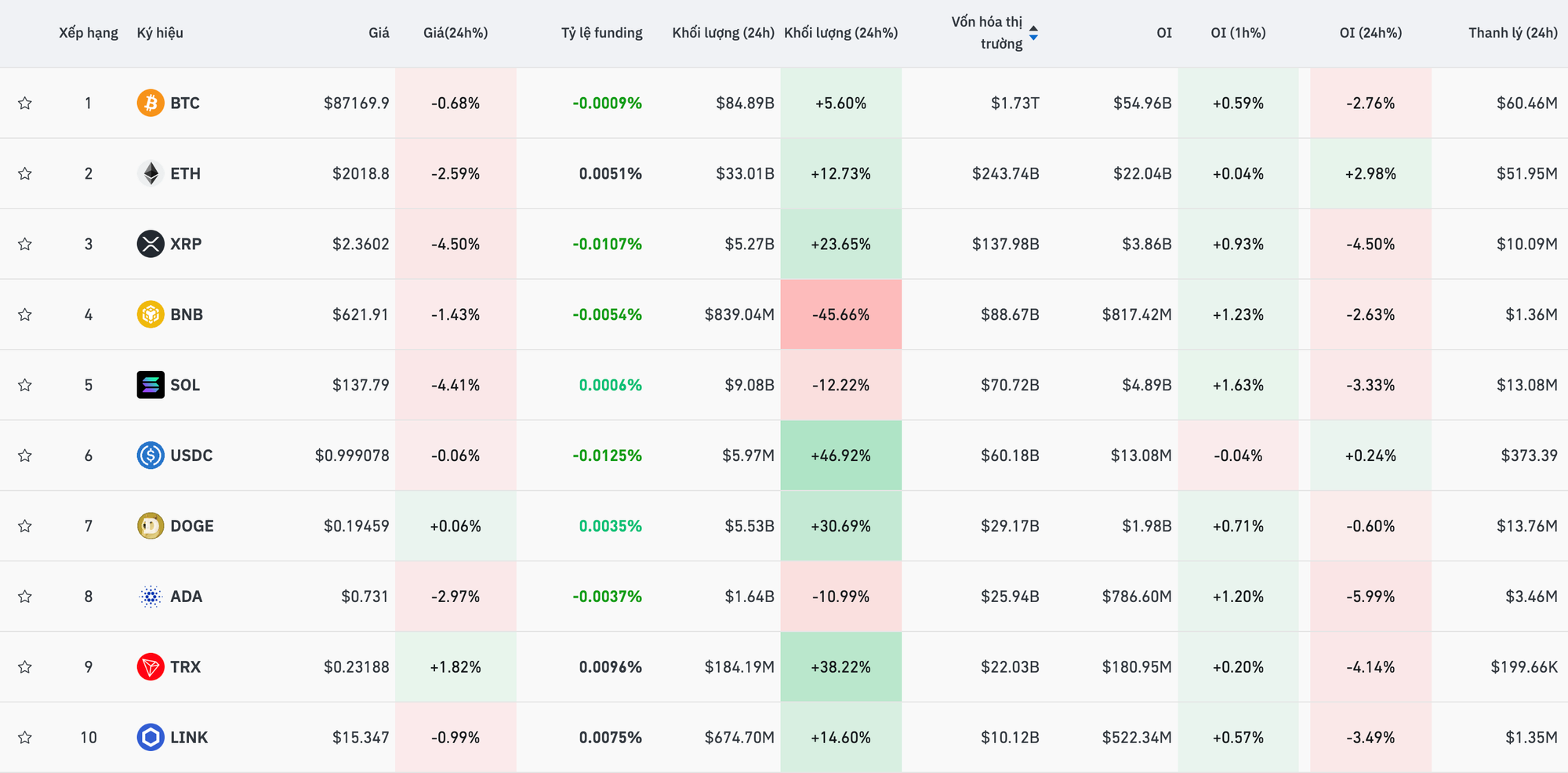Image resolution: width=1568 pixels, height=773 pixels.
Task: Open the USDC symbol link
Action: point(191,455)
